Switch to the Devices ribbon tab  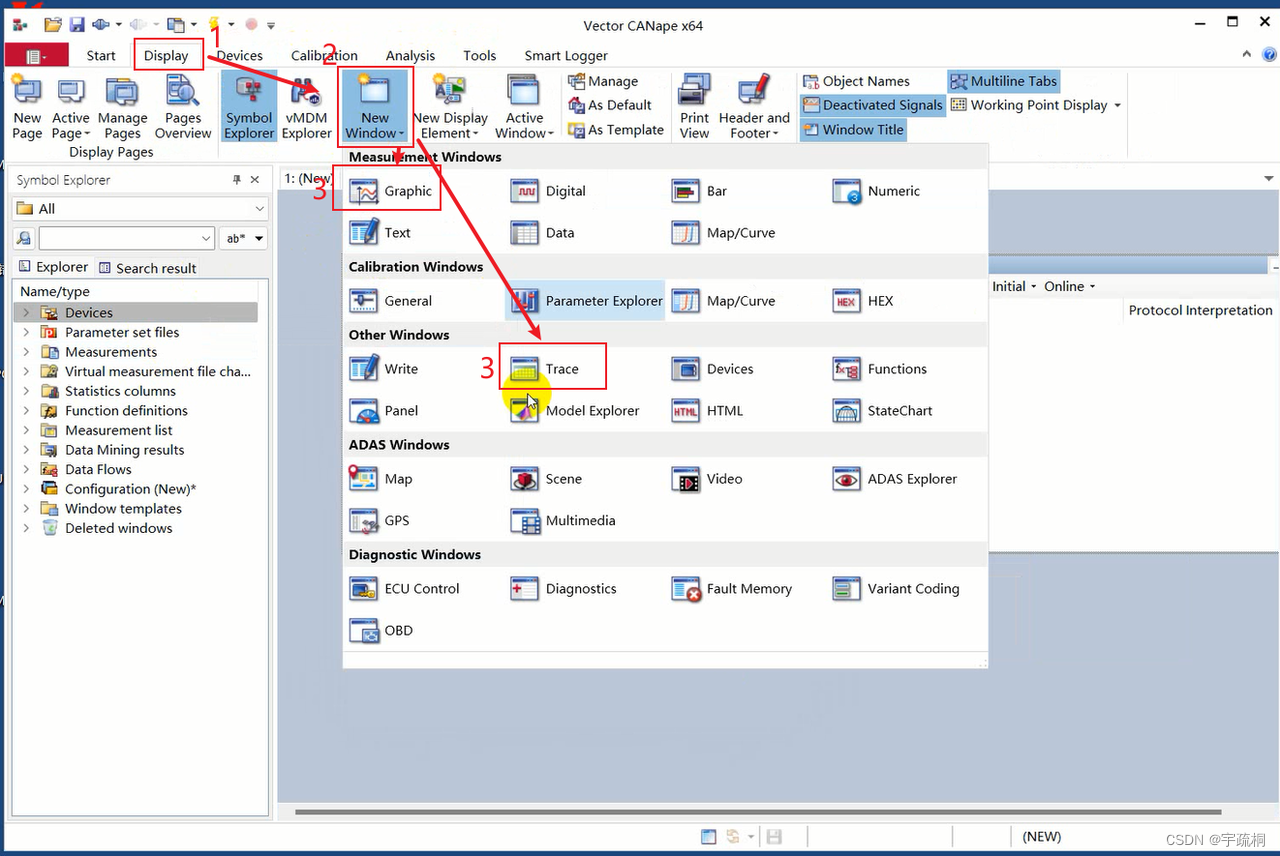point(240,55)
